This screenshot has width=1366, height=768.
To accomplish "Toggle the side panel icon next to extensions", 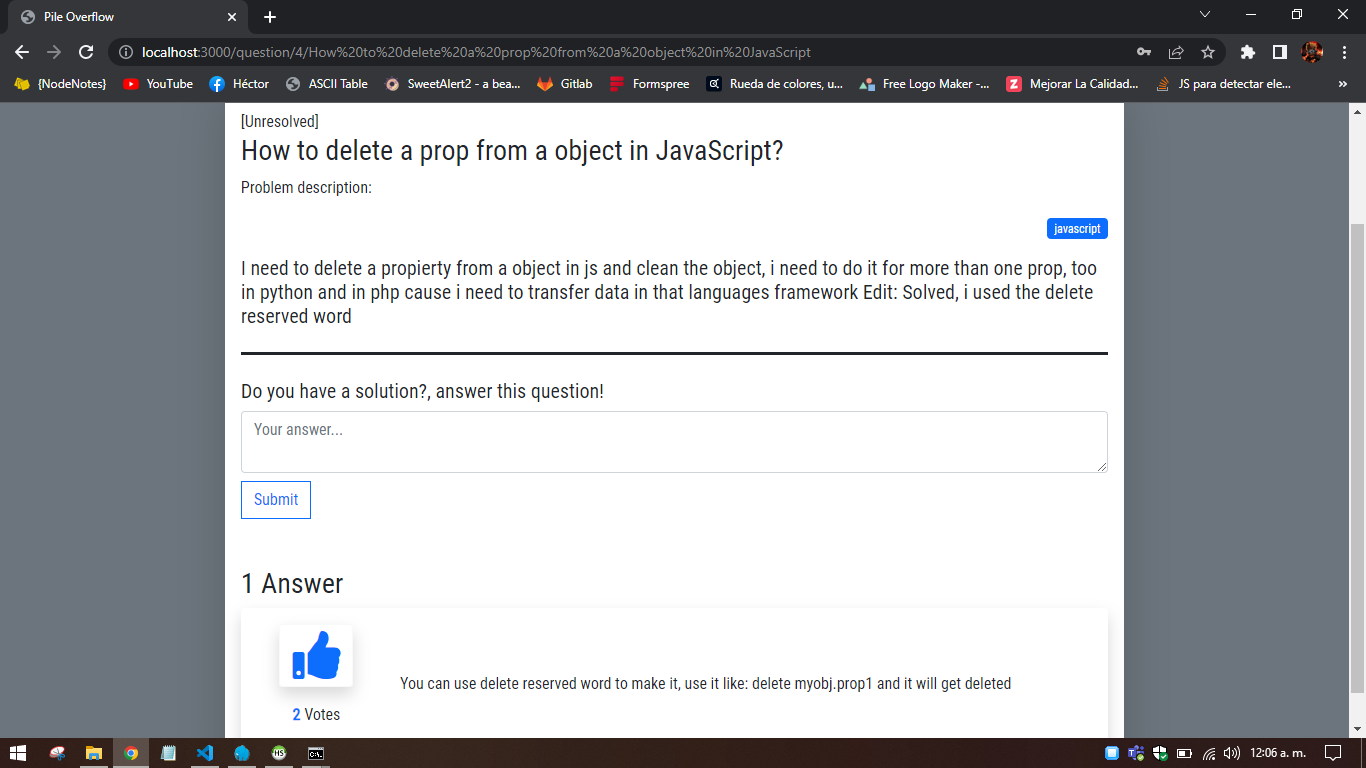I will [x=1280, y=52].
